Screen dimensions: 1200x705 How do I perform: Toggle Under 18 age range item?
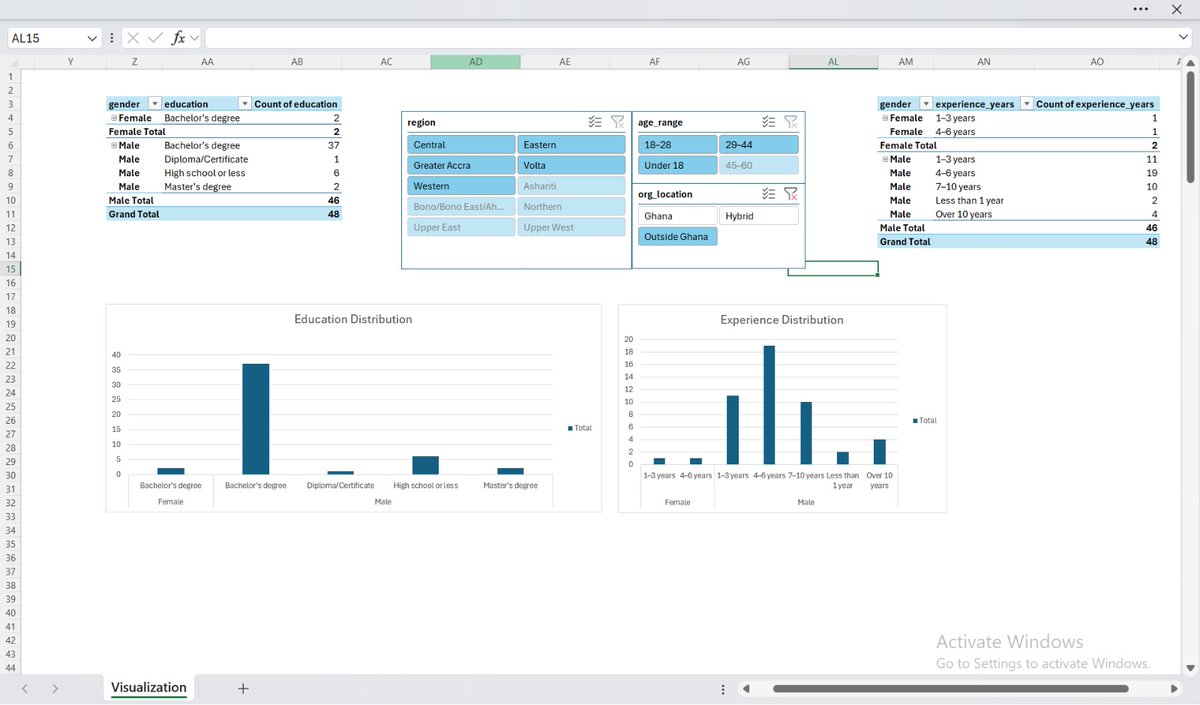pyautogui.click(x=677, y=165)
